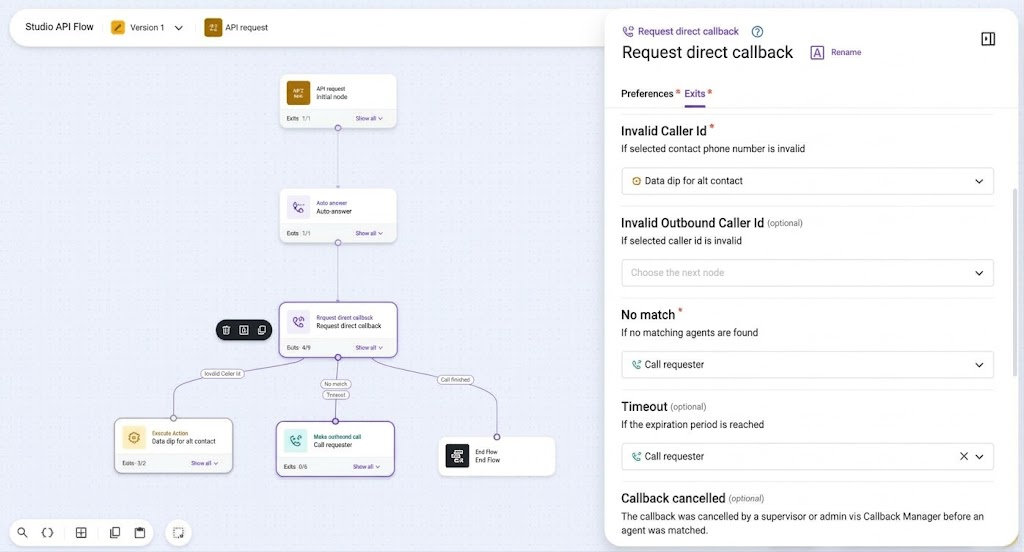Open the Invalid Outbound Caller Id dropdown
The height and width of the screenshot is (552, 1024).
click(x=807, y=272)
